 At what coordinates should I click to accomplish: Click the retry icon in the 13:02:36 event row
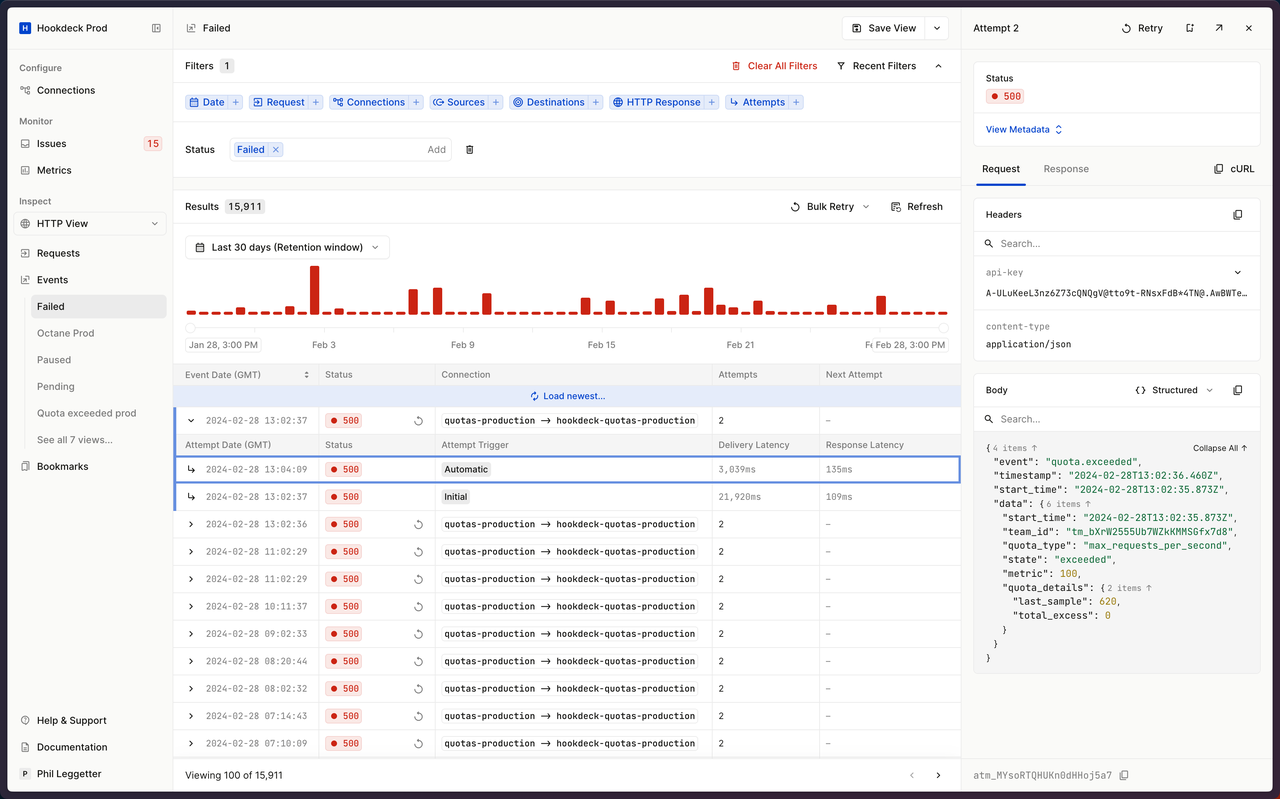click(x=419, y=524)
